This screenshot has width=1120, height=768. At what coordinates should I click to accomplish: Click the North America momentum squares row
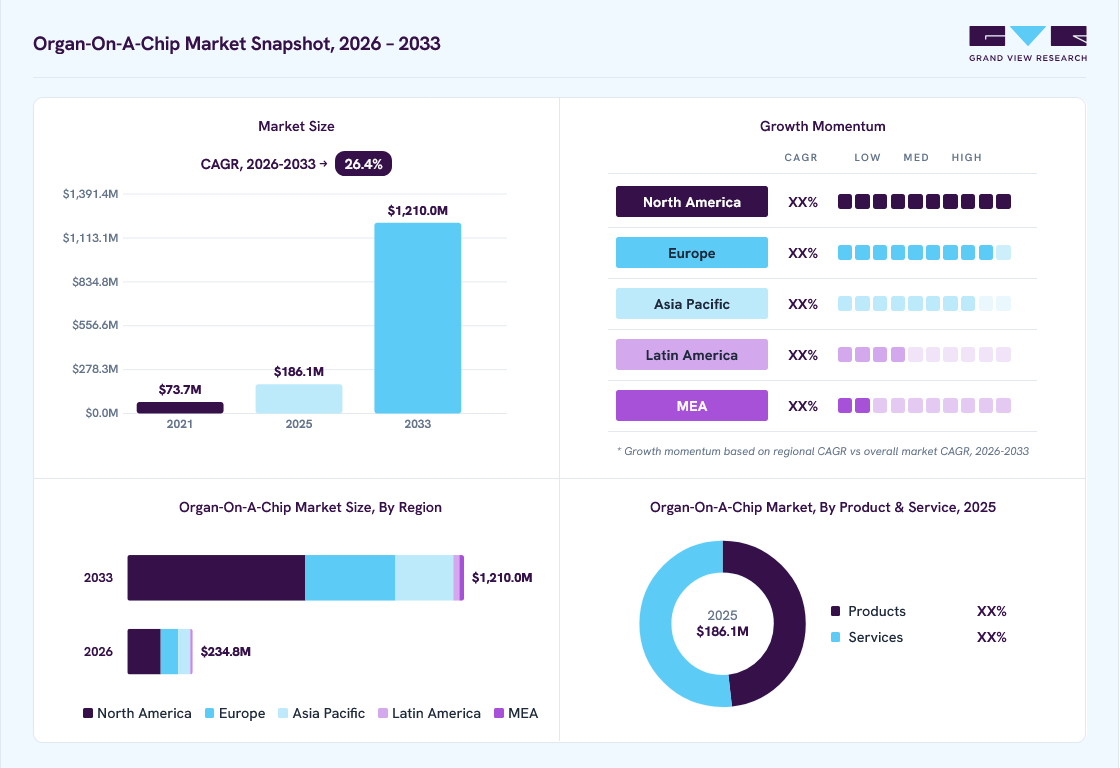[x=924, y=201]
